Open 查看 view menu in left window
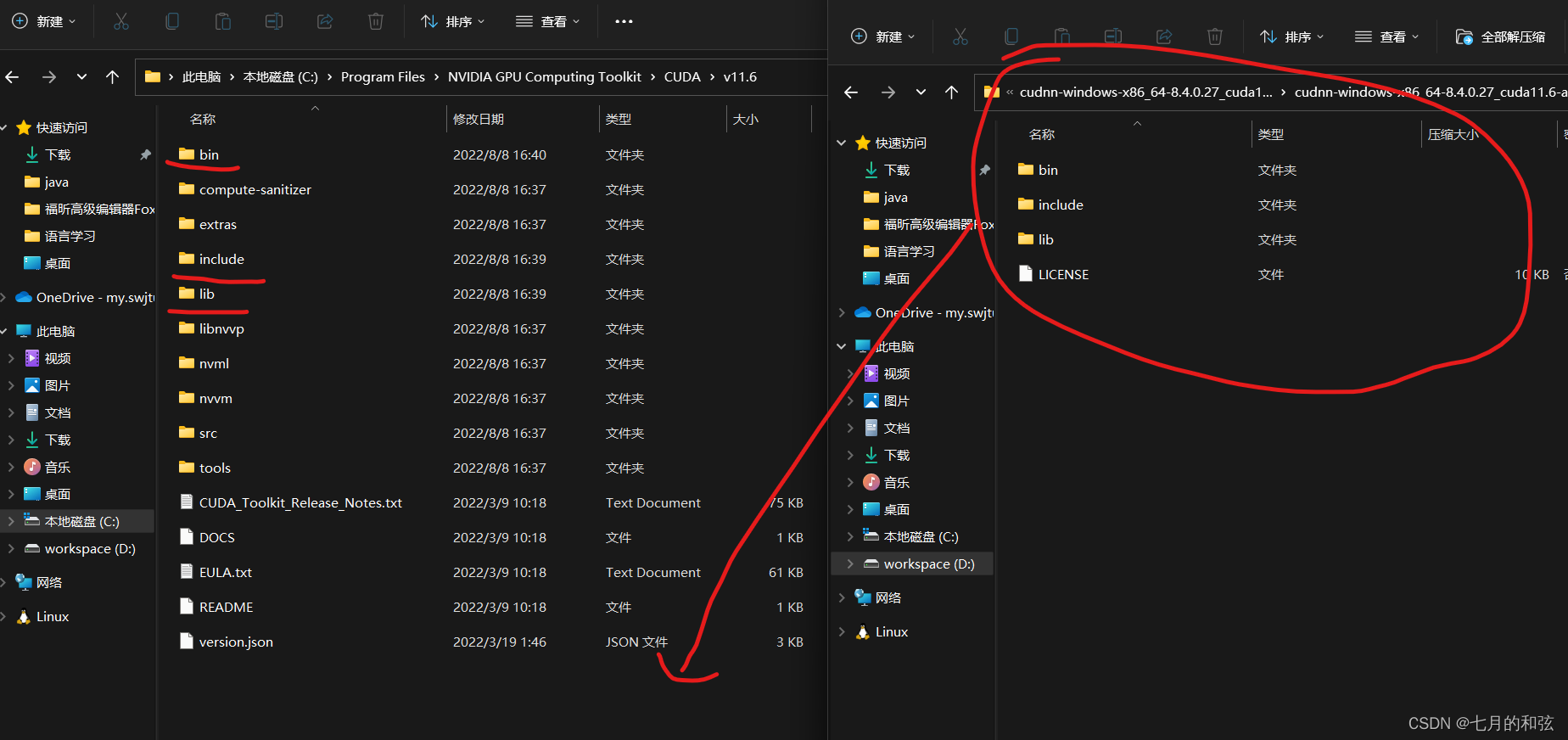 click(548, 21)
